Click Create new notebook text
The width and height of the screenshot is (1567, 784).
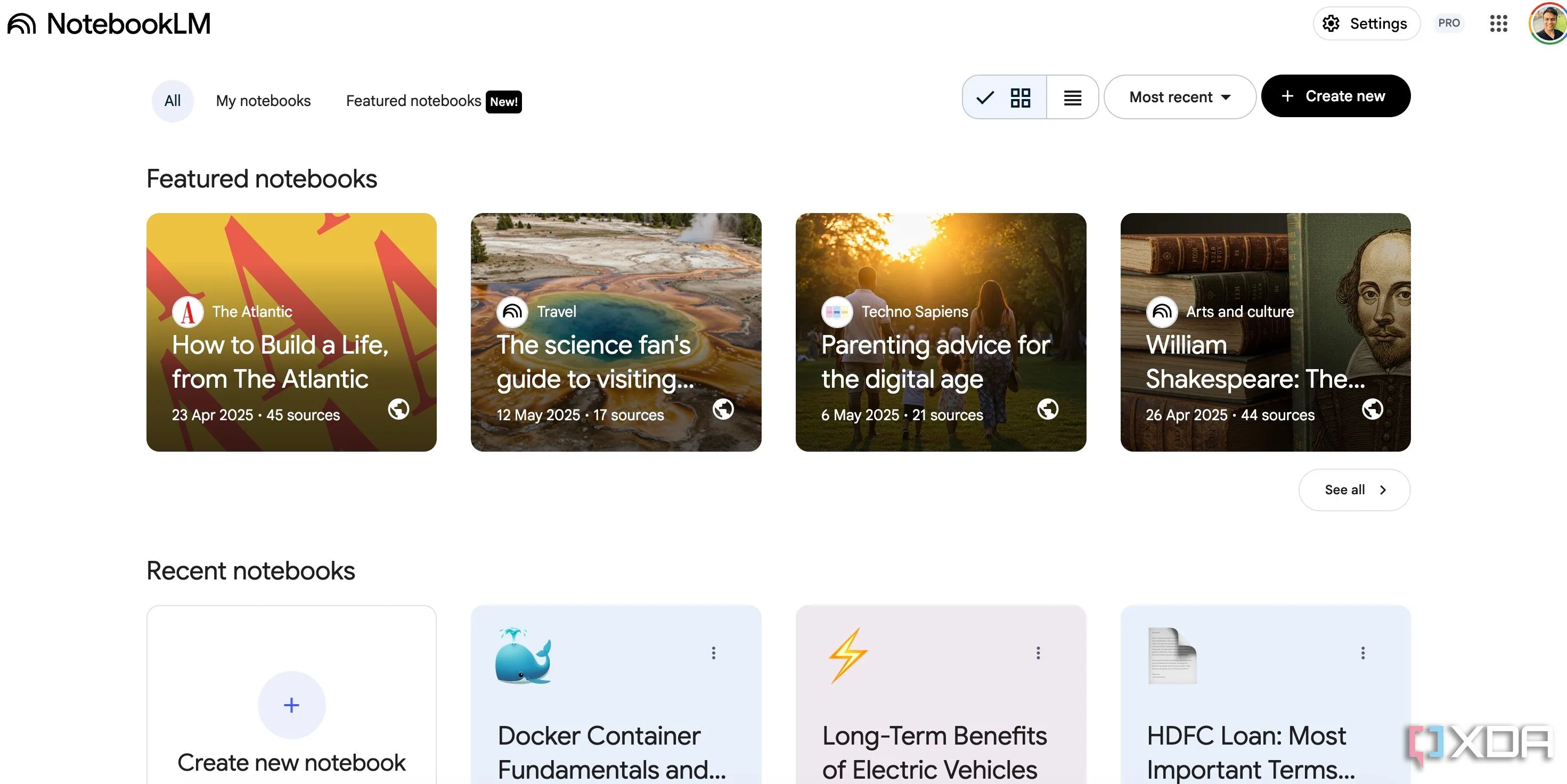point(291,763)
